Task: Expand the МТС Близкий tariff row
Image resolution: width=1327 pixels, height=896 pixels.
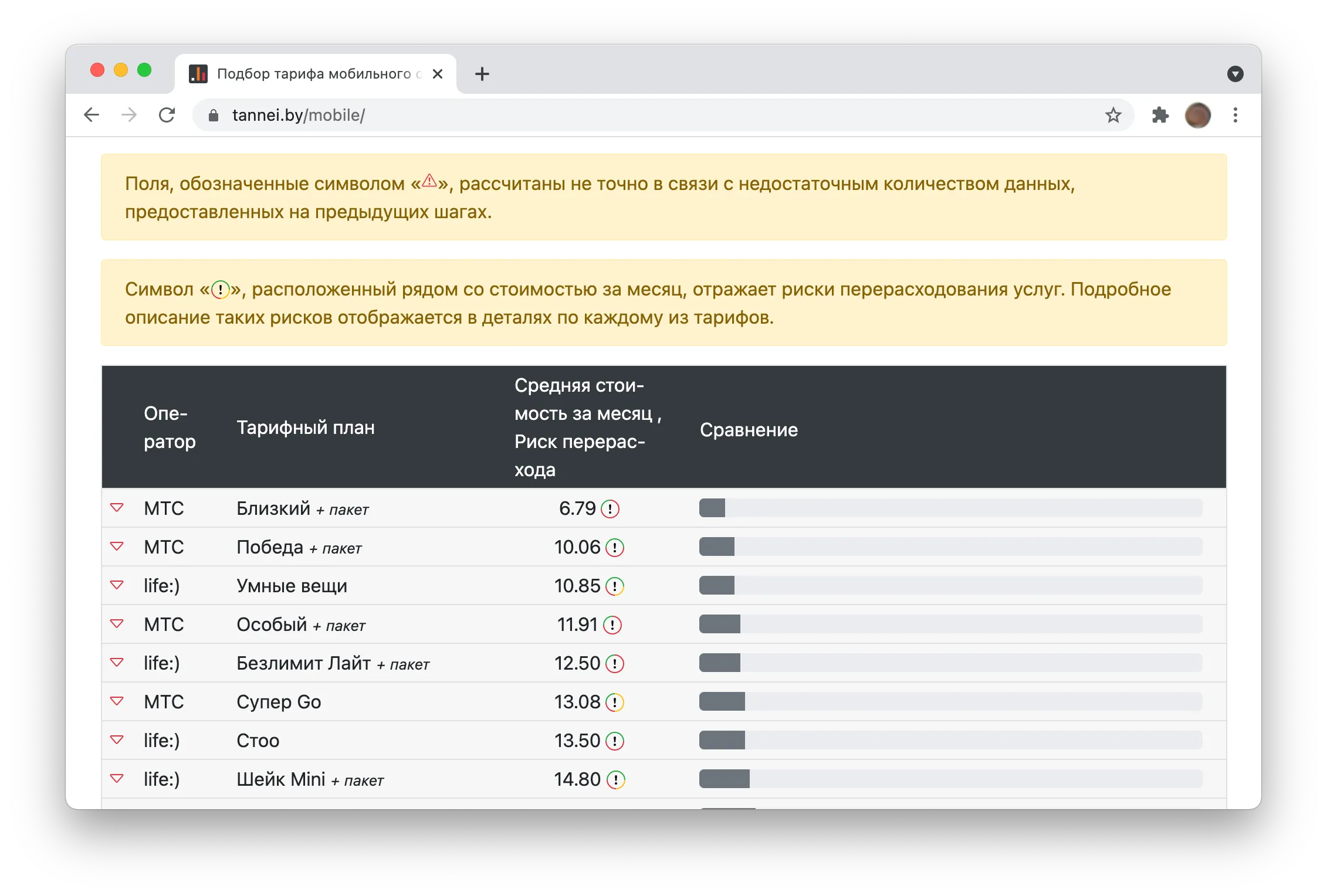Action: [117, 508]
